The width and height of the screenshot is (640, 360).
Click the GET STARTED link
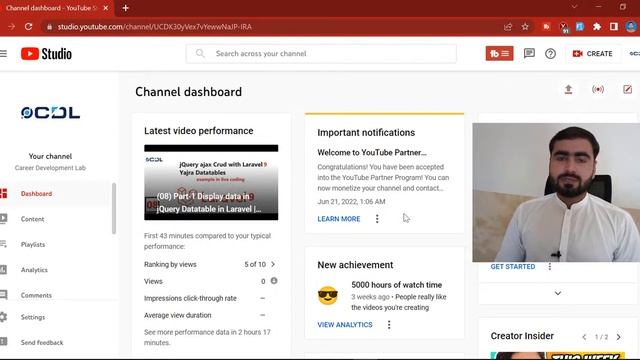(513, 267)
